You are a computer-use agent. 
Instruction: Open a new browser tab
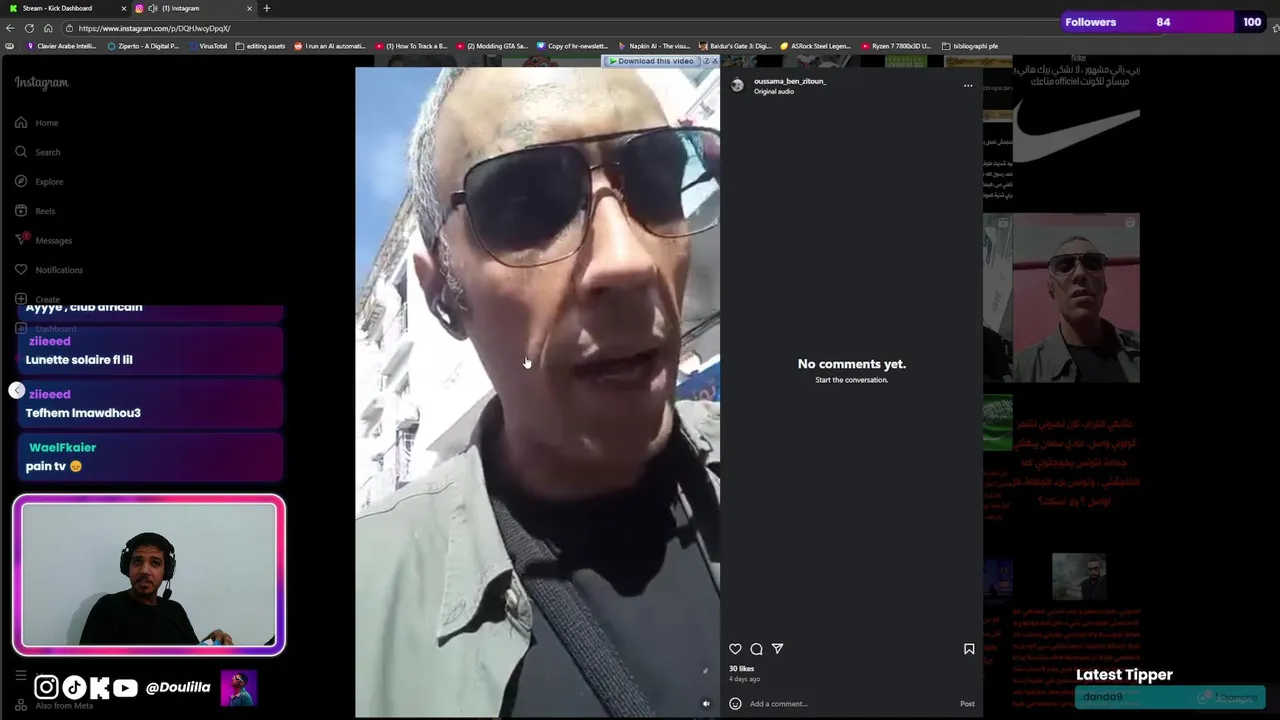coord(266,8)
